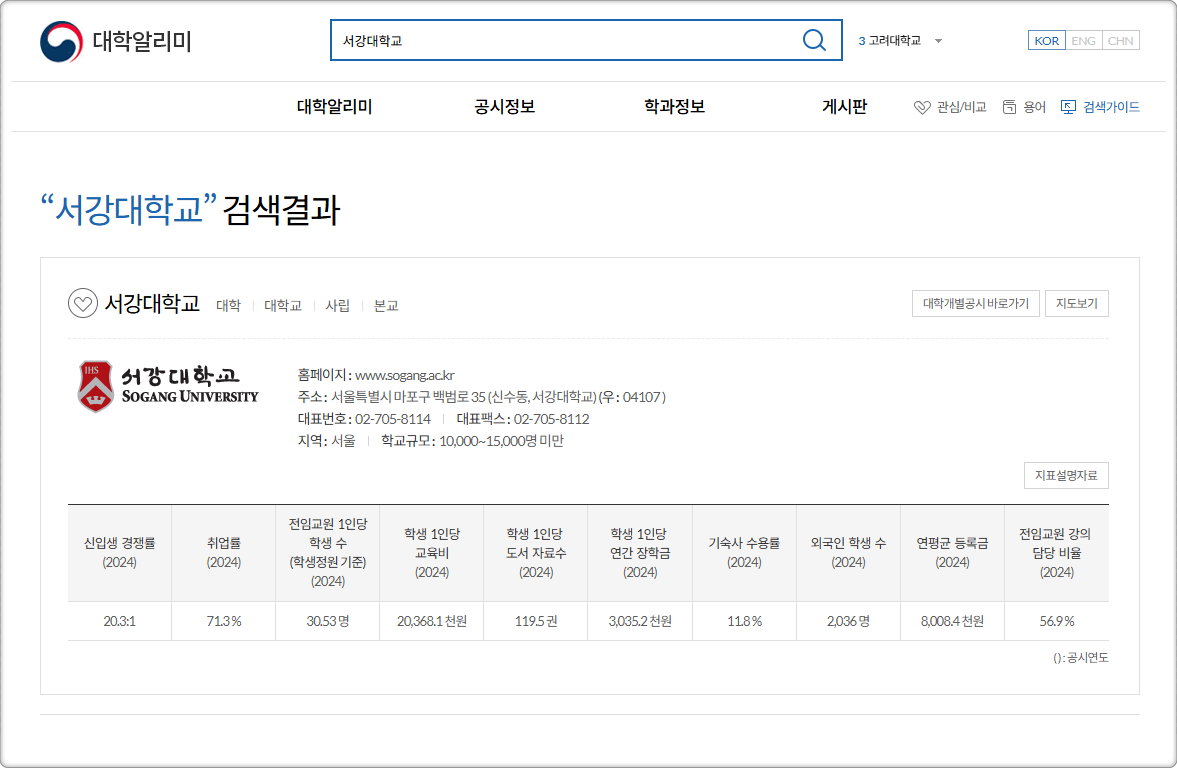Open the 용어 glossary link

pos(1034,107)
